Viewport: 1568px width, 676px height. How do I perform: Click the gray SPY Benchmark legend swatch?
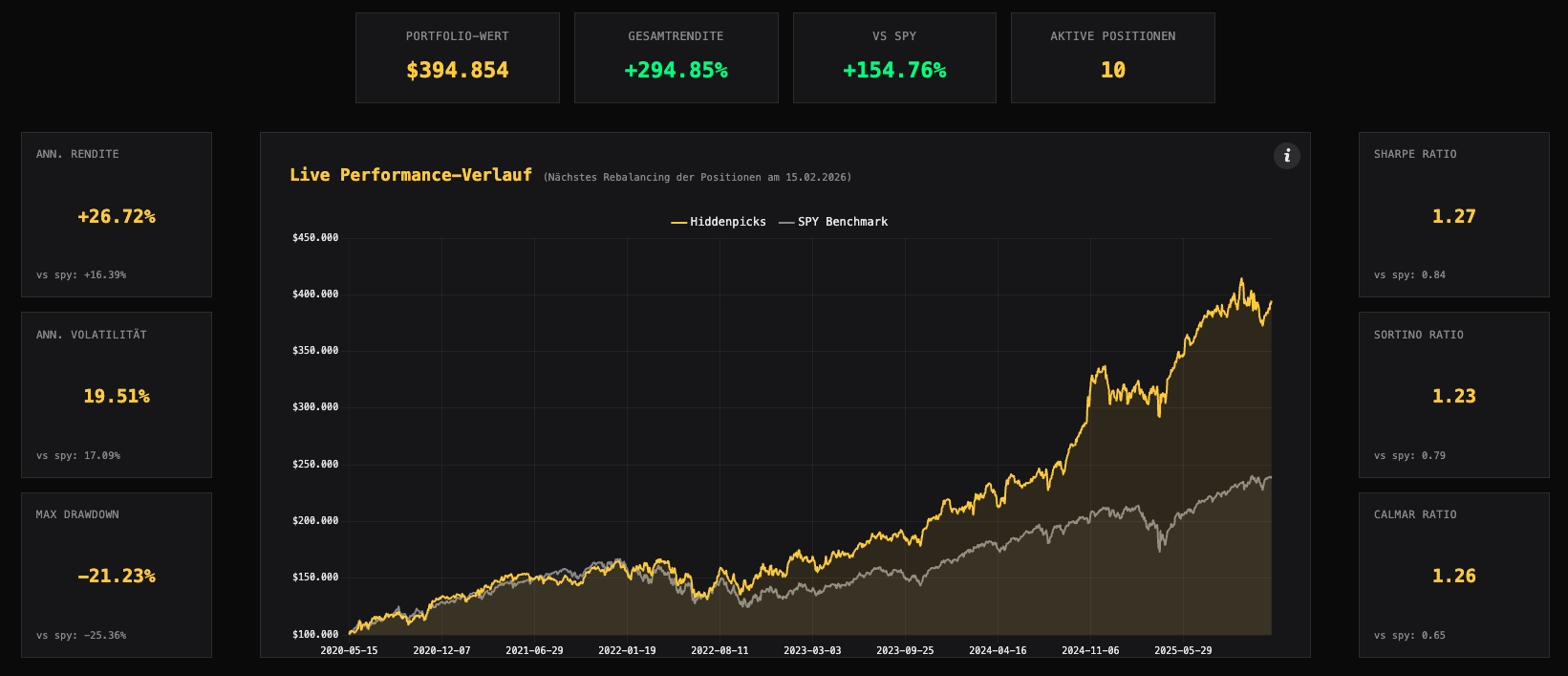(786, 222)
